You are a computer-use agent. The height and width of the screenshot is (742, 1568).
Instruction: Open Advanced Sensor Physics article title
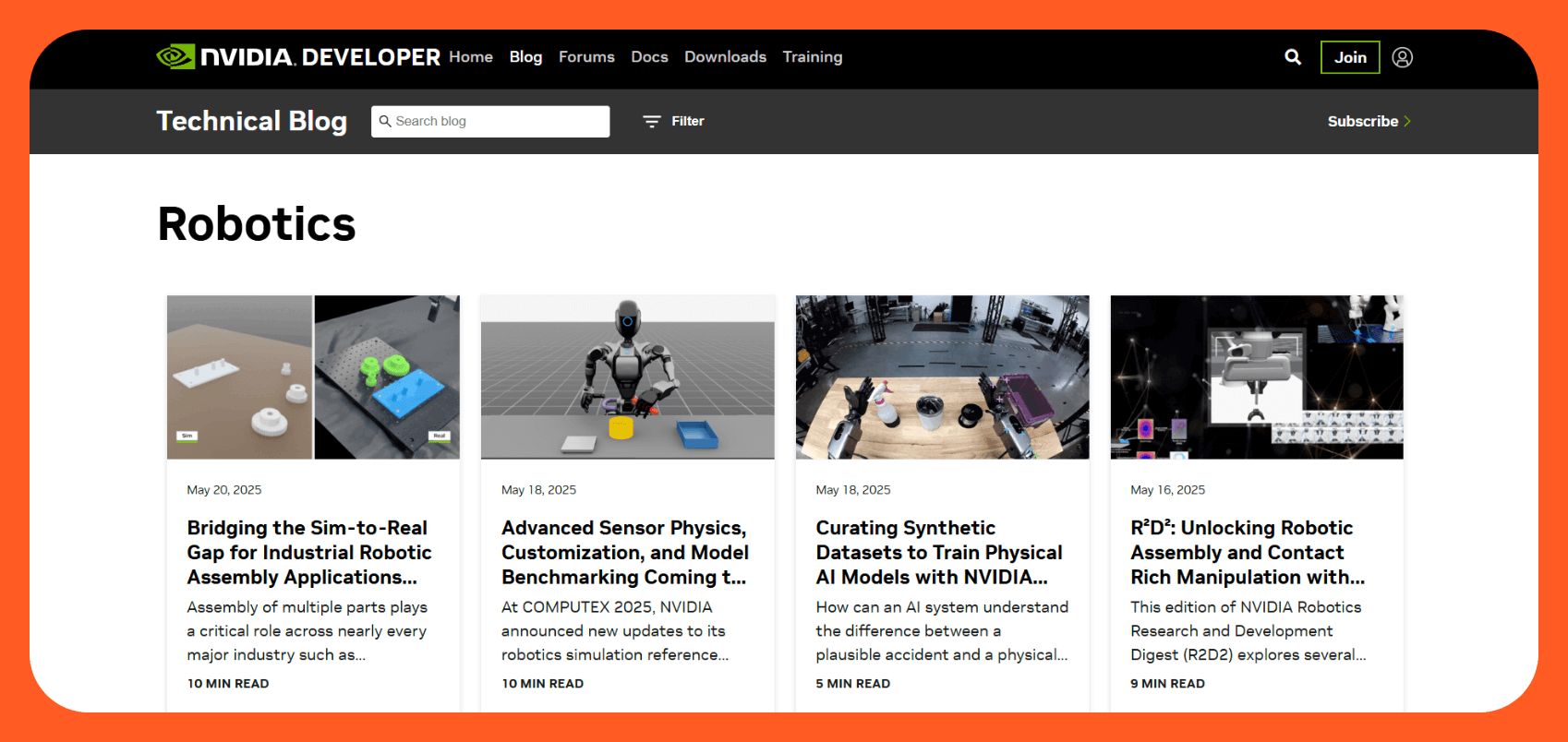(x=625, y=552)
